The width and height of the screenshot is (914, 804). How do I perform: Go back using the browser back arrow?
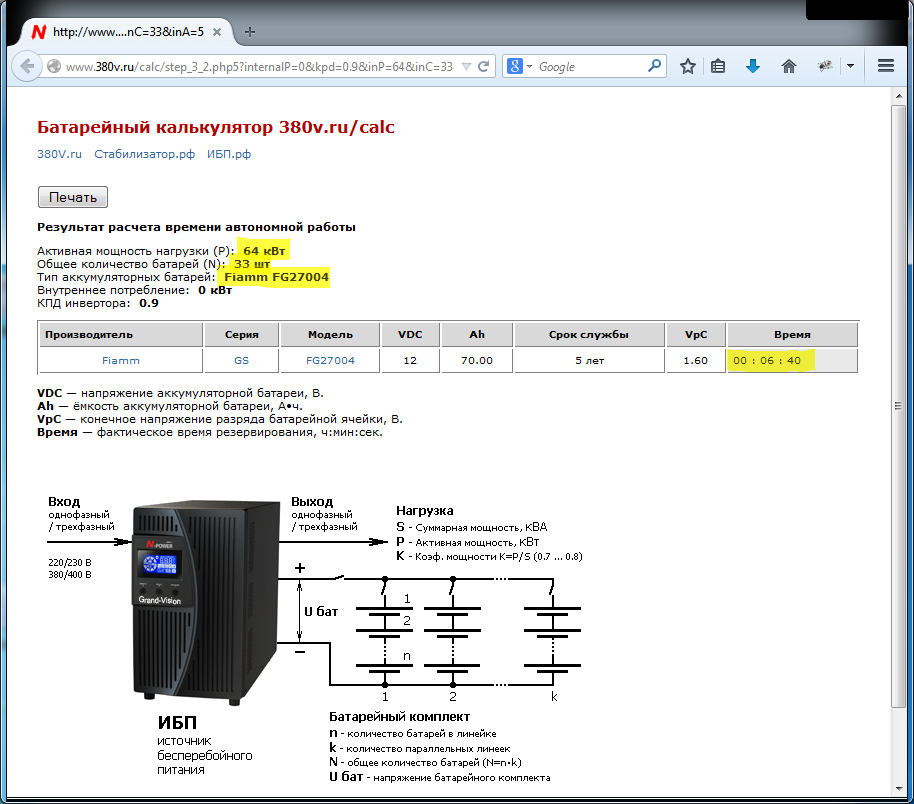pyautogui.click(x=27, y=66)
